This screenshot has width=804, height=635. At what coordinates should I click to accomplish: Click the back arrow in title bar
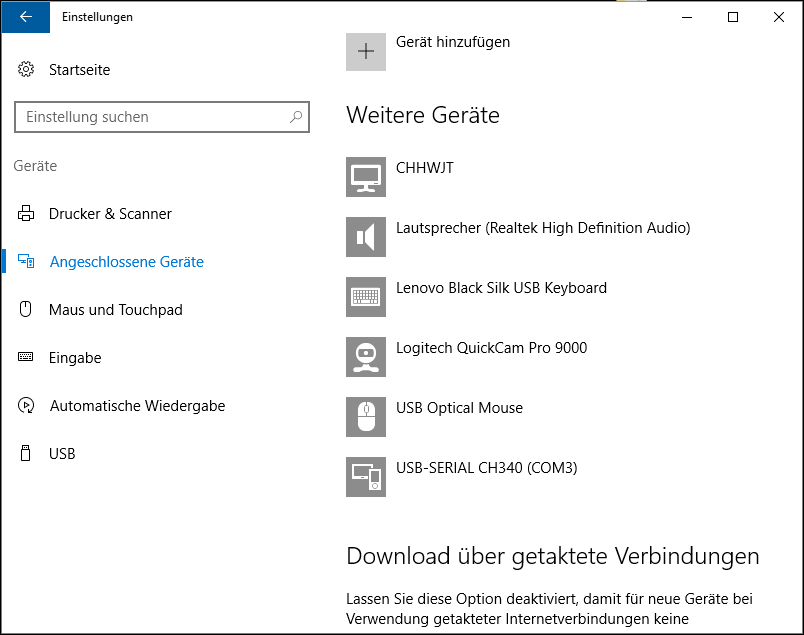point(26,17)
